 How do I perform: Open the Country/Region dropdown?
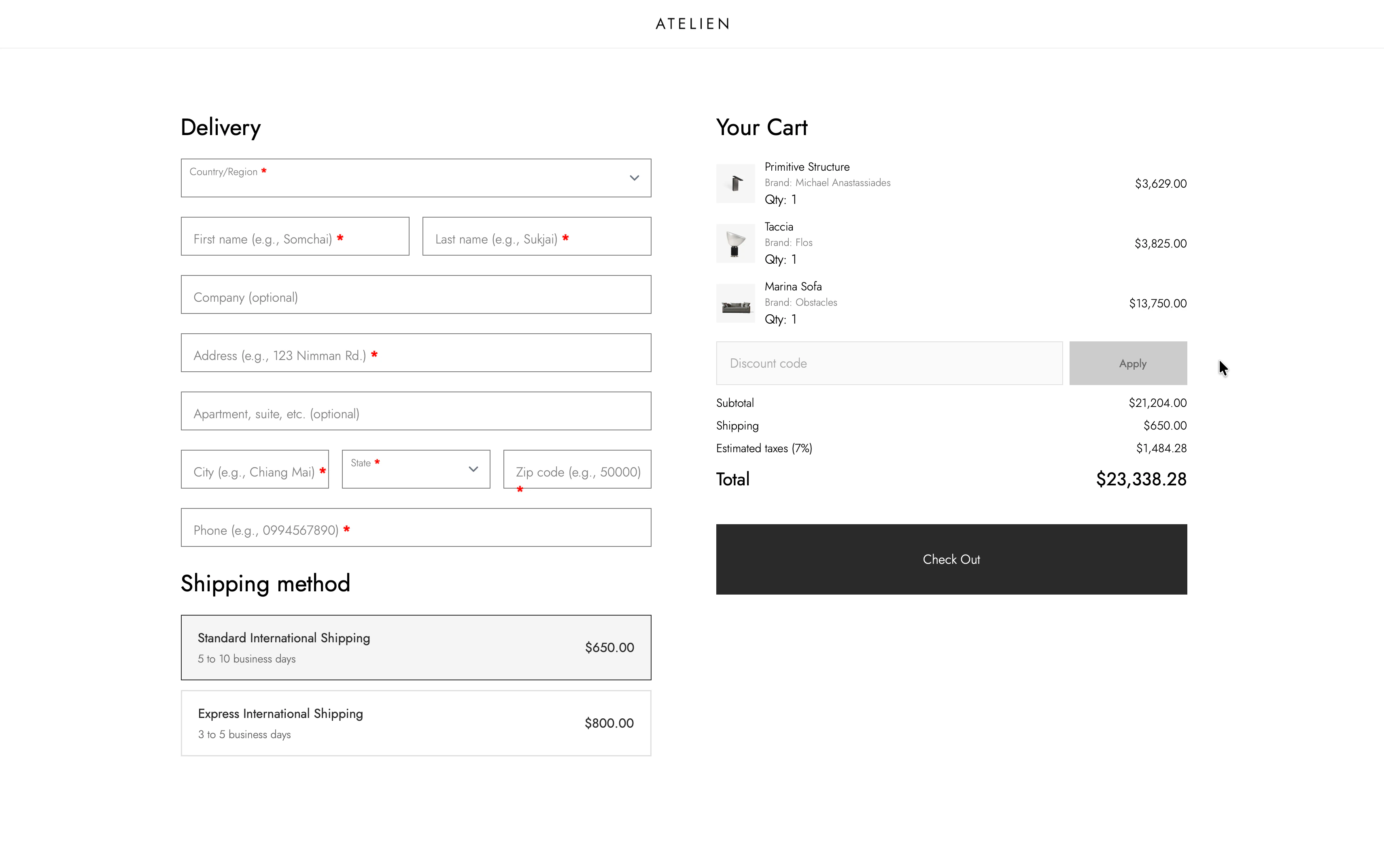[x=416, y=178]
